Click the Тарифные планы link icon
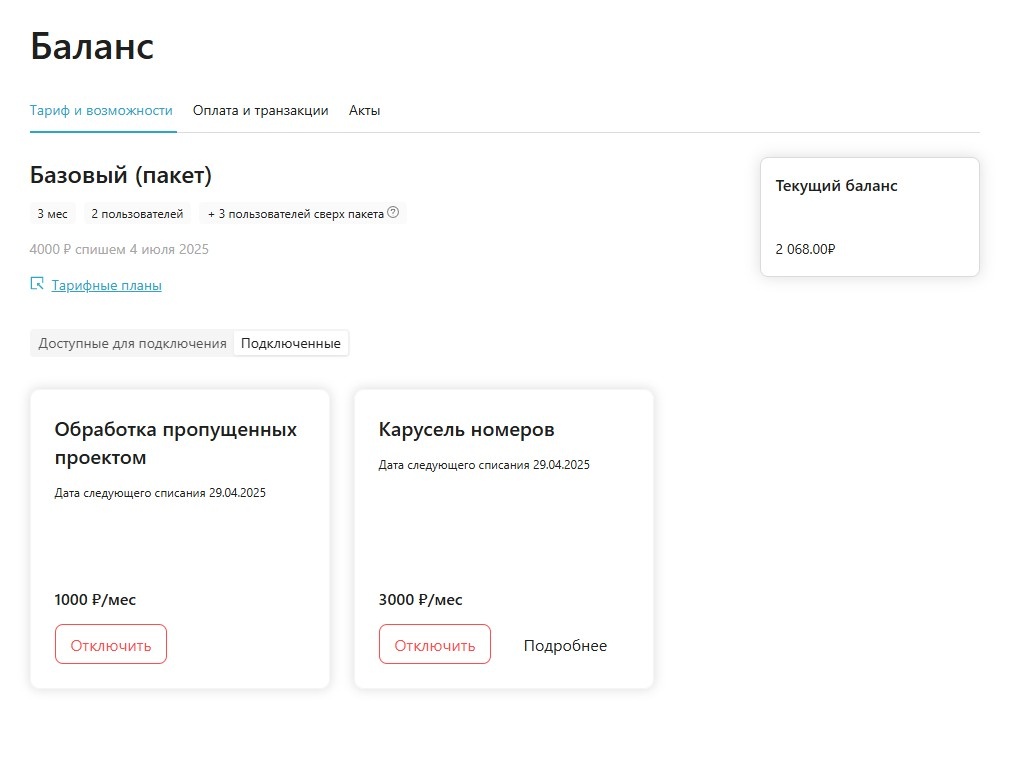1021x763 pixels. pyautogui.click(x=35, y=285)
